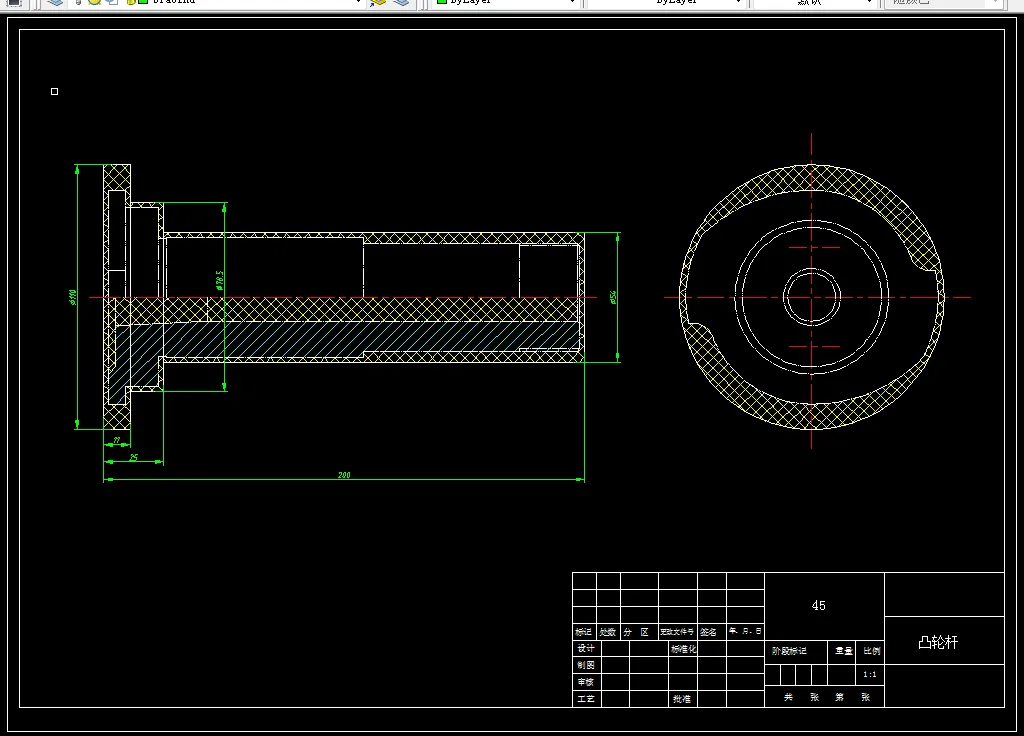Click the 阶段标记 label
This screenshot has height=736, width=1024.
click(789, 650)
